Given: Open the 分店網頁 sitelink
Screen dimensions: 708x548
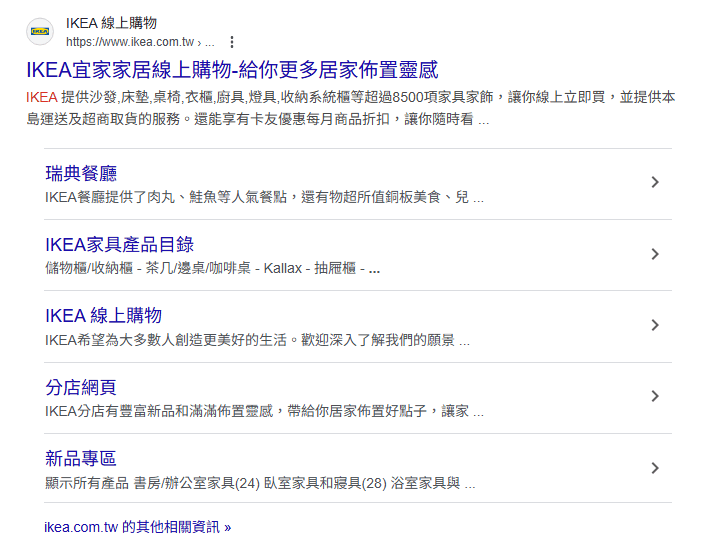Looking at the screenshot, I should click(x=81, y=387).
